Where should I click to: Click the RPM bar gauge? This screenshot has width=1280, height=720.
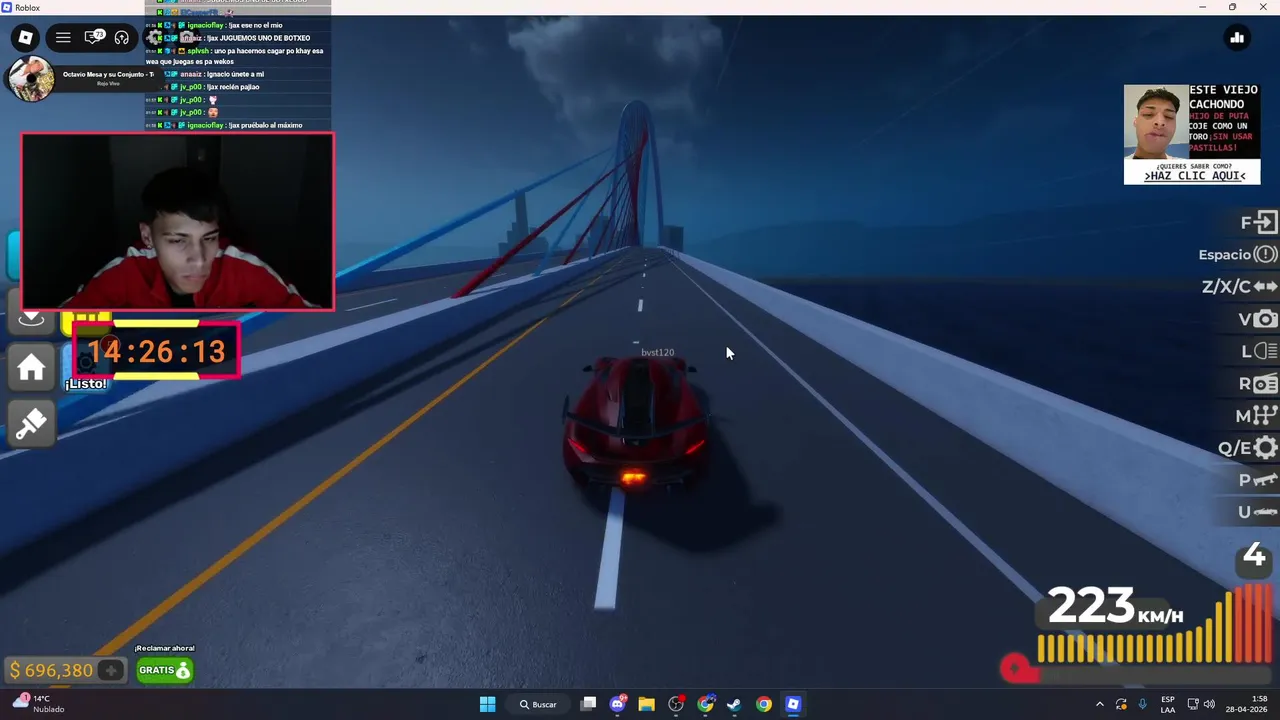pos(1155,625)
